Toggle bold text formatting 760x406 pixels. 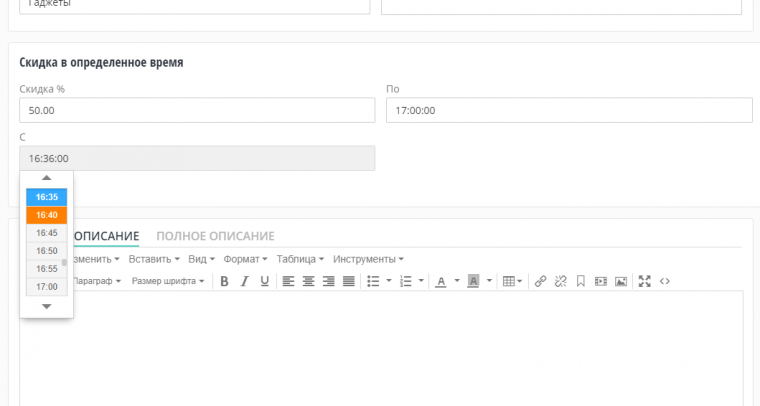click(224, 281)
